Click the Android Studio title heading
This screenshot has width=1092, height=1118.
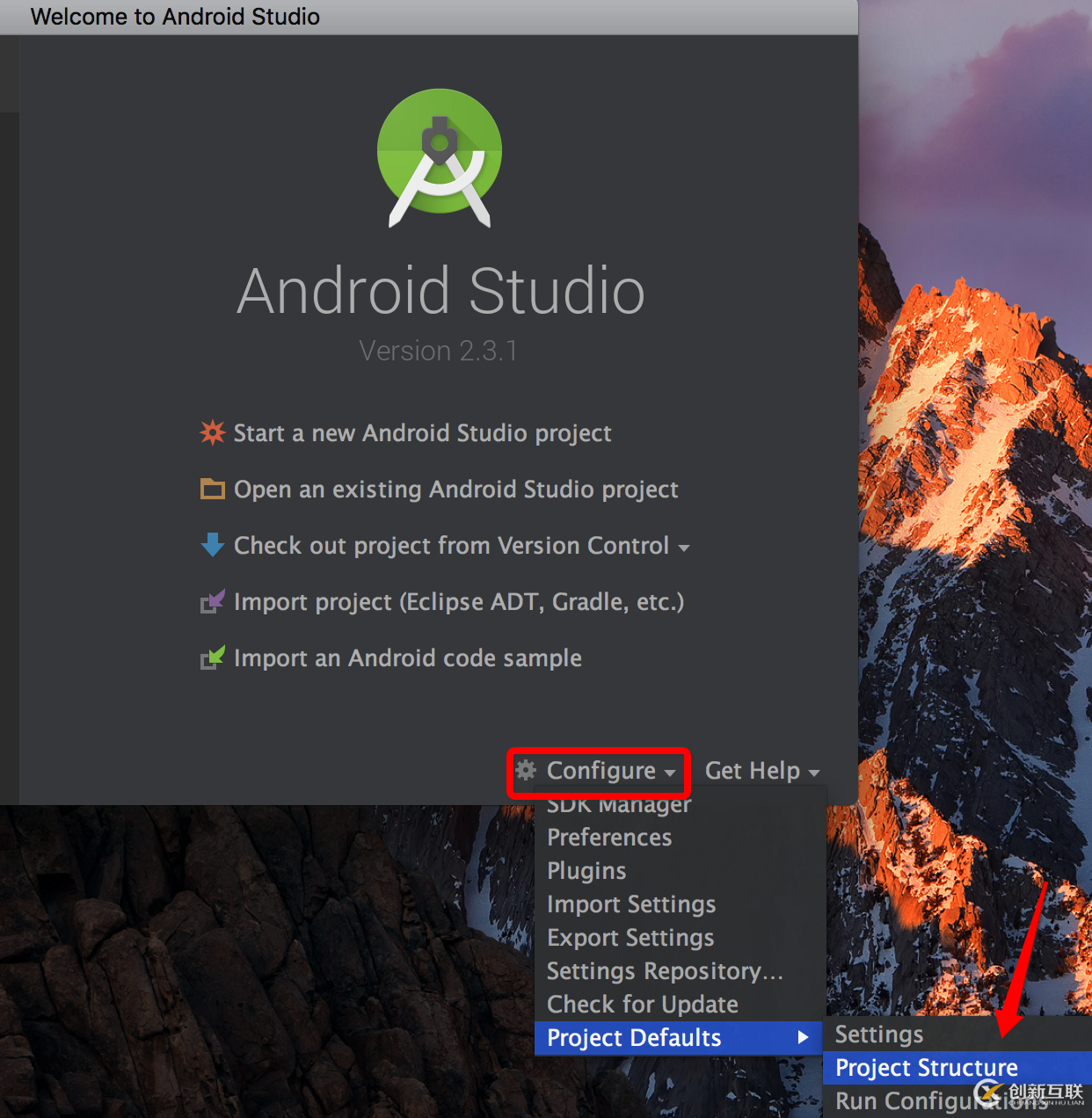[440, 290]
